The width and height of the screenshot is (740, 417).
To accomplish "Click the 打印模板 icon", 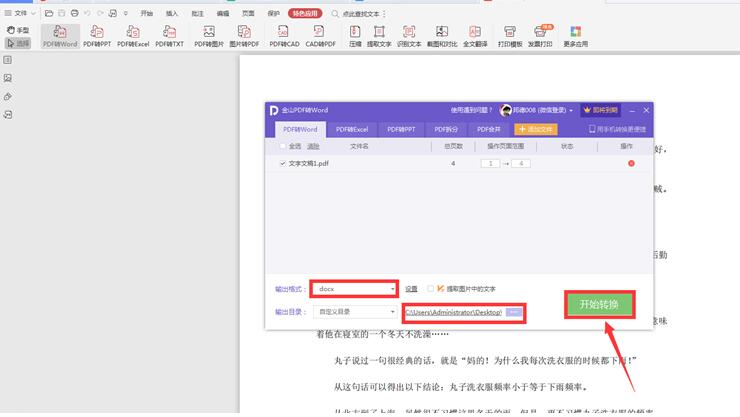I will pos(510,36).
